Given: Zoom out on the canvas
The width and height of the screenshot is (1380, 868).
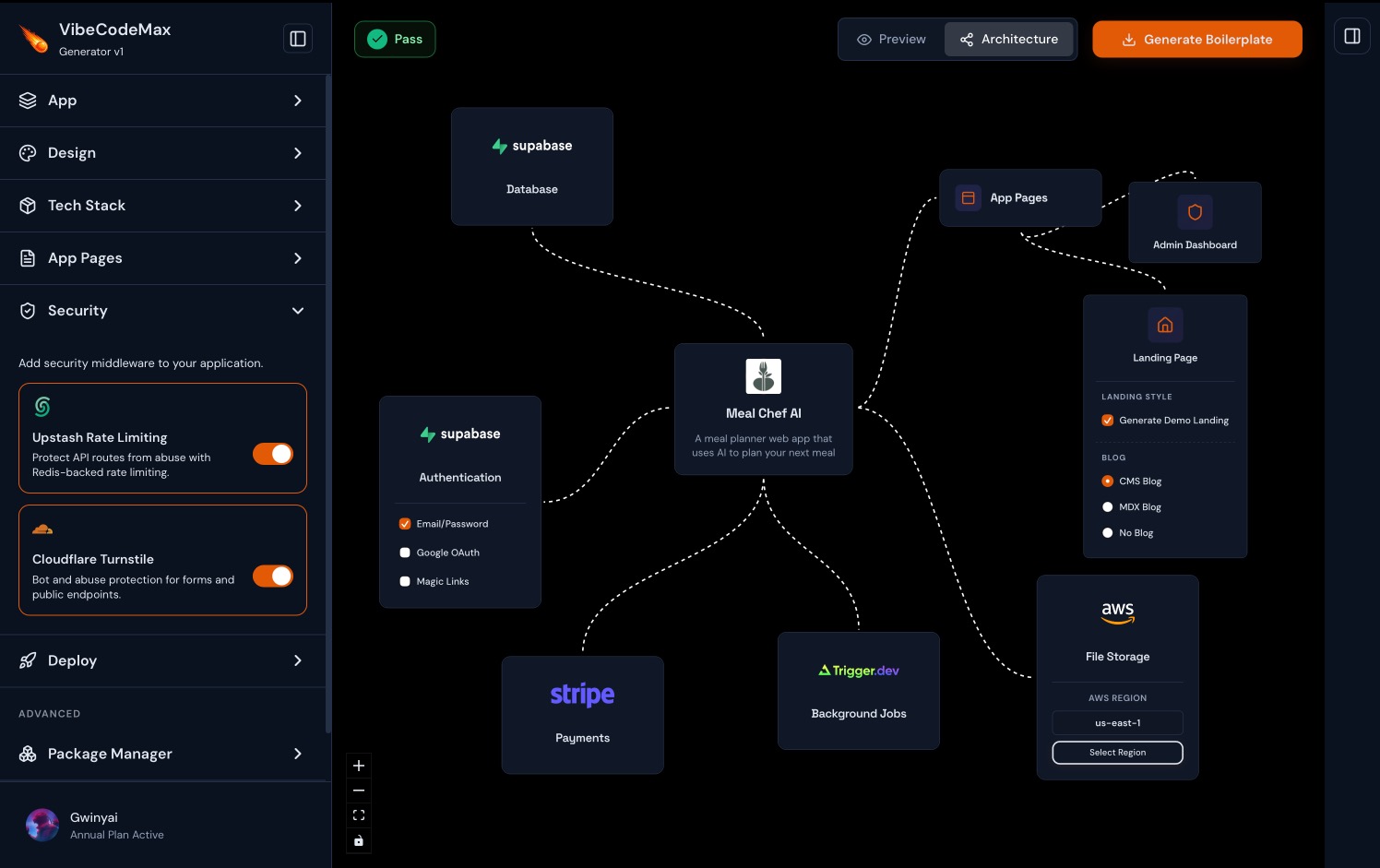Looking at the screenshot, I should [359, 791].
